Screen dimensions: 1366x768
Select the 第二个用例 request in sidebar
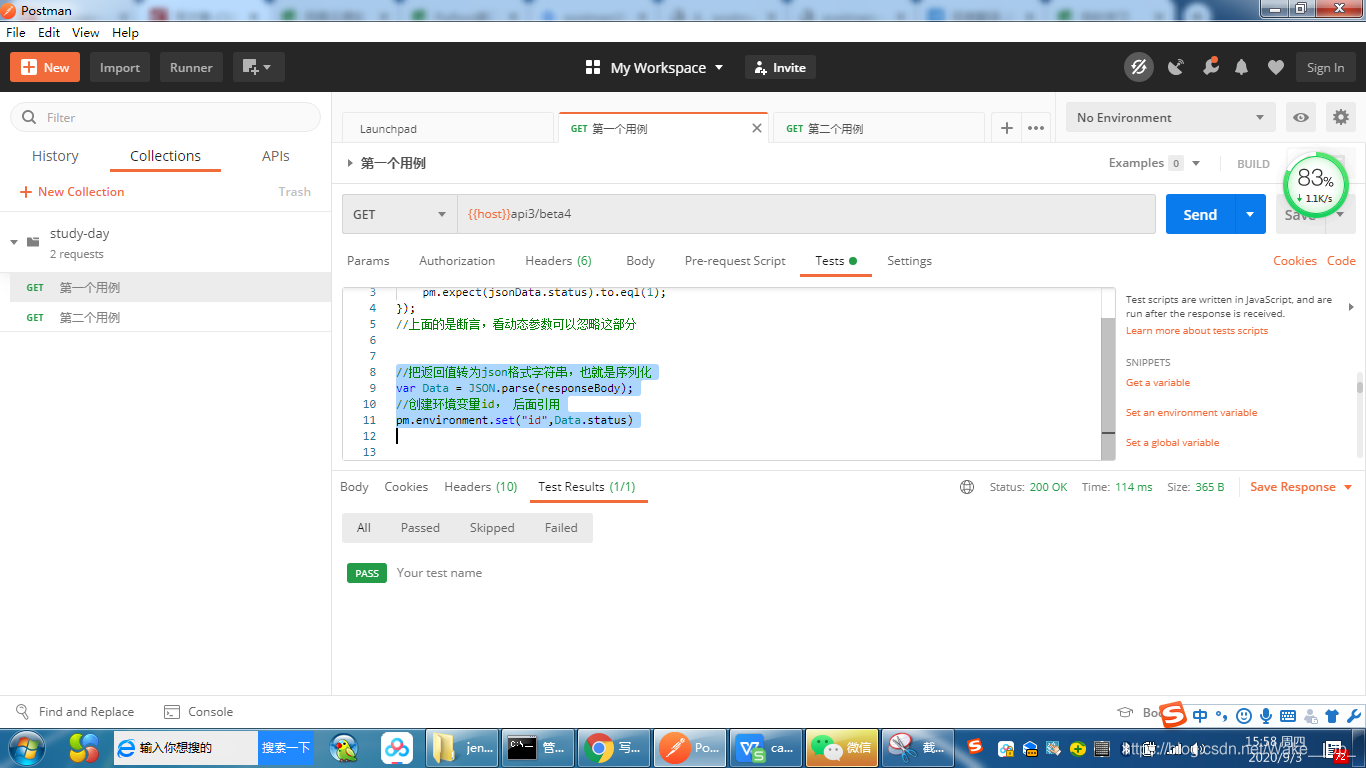coord(165,317)
